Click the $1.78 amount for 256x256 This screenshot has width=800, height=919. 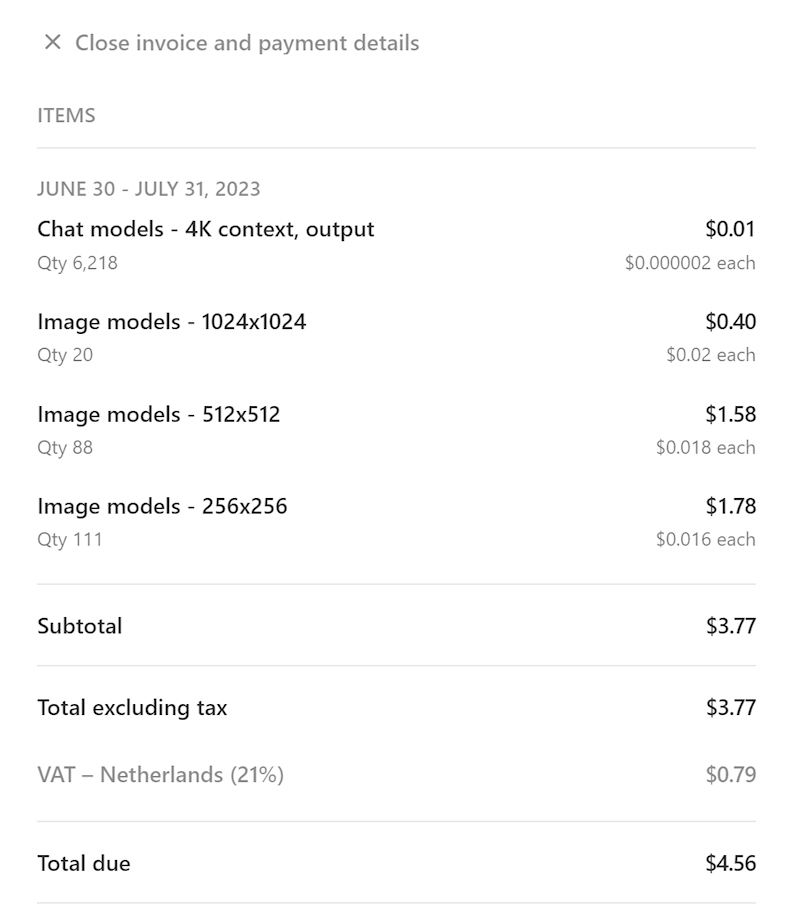[x=730, y=506]
